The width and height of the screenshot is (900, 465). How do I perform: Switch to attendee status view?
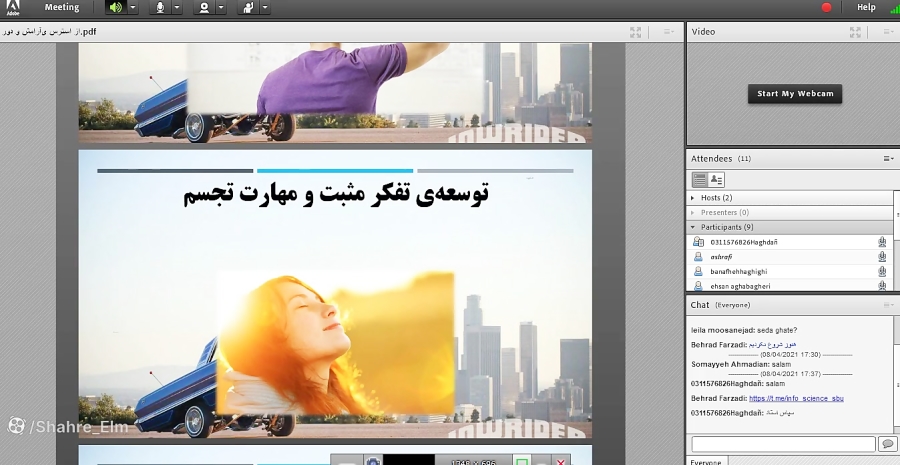(x=716, y=180)
